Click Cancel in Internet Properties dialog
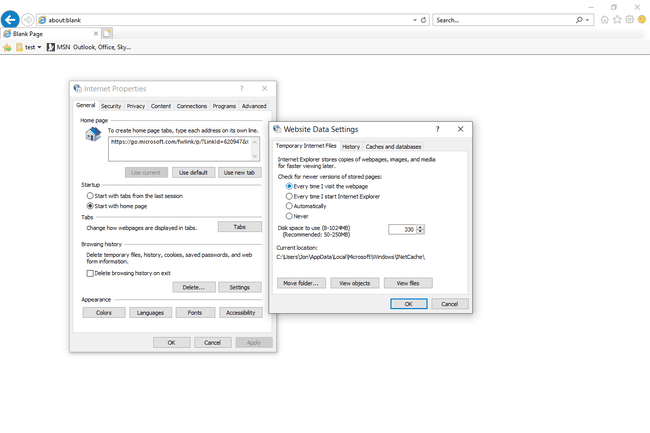The width and height of the screenshot is (650, 433). (212, 342)
